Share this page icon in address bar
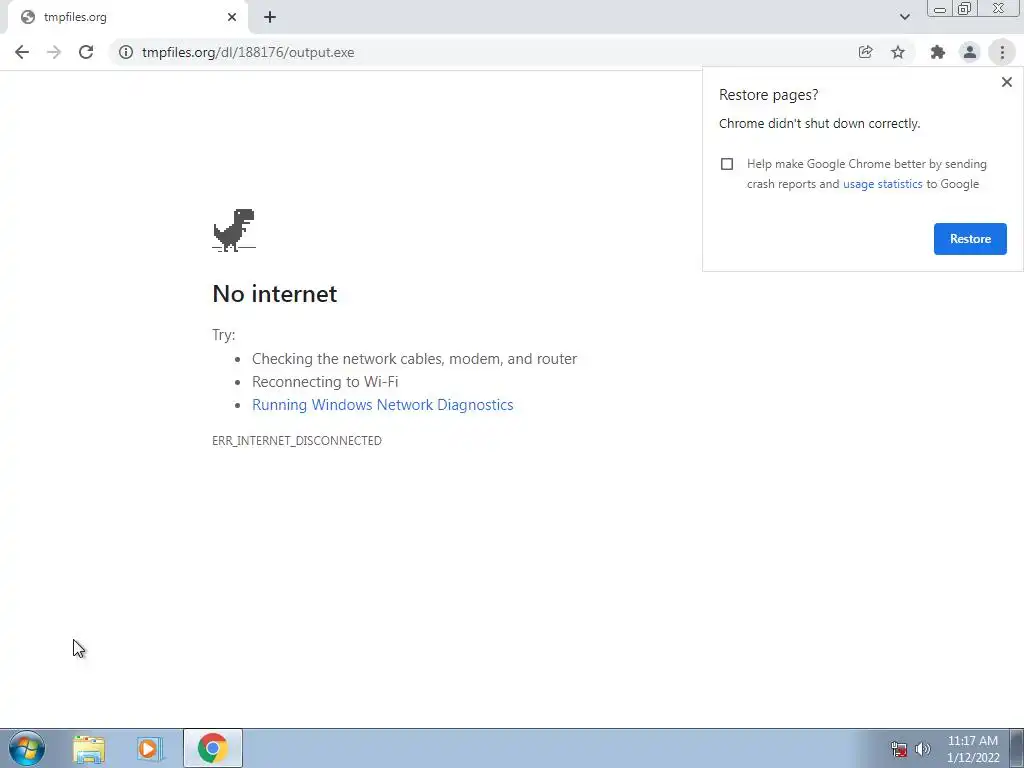The width and height of the screenshot is (1024, 768). 865,52
